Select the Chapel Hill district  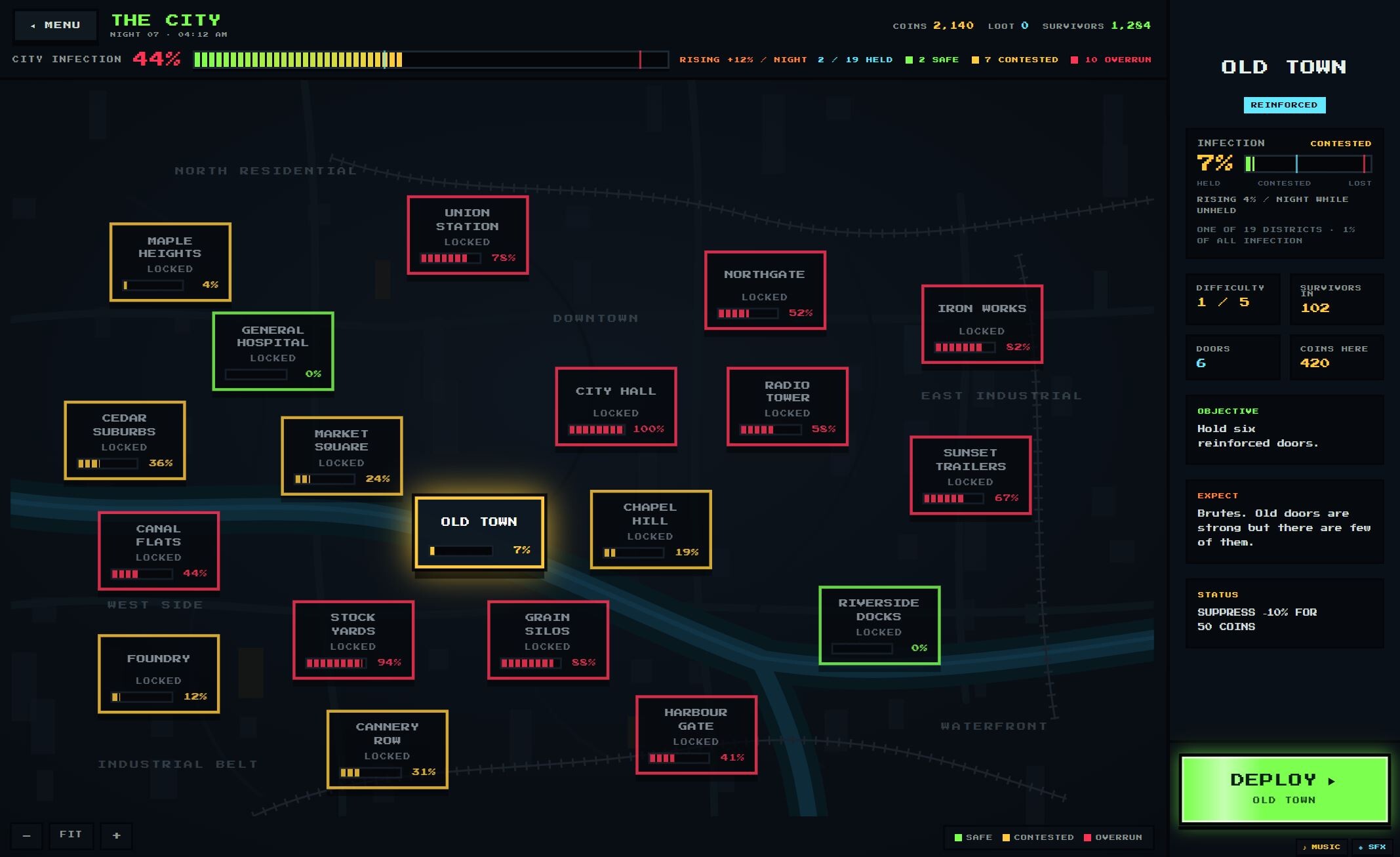(650, 529)
